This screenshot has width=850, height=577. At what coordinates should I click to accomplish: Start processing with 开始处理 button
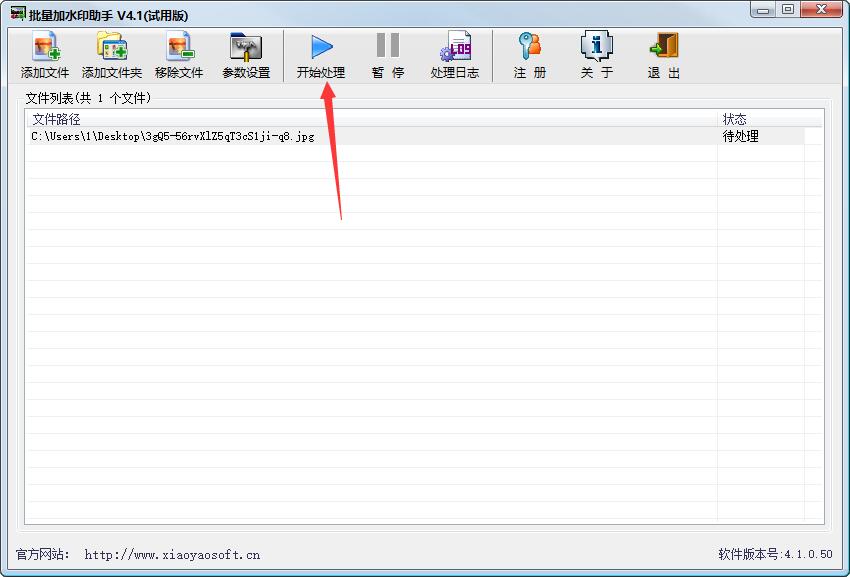tap(321, 55)
